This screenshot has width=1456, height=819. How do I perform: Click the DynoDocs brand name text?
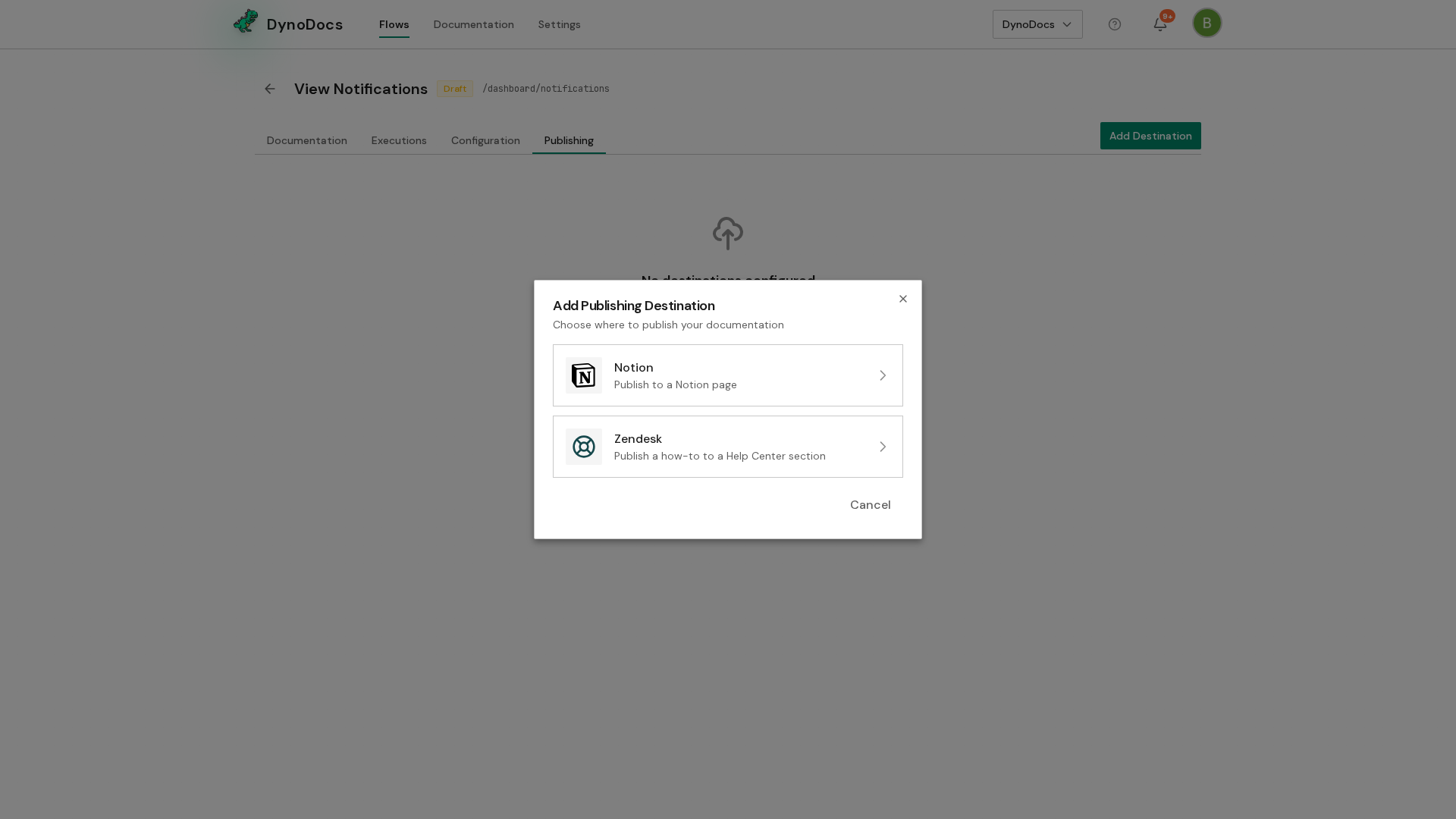point(305,24)
